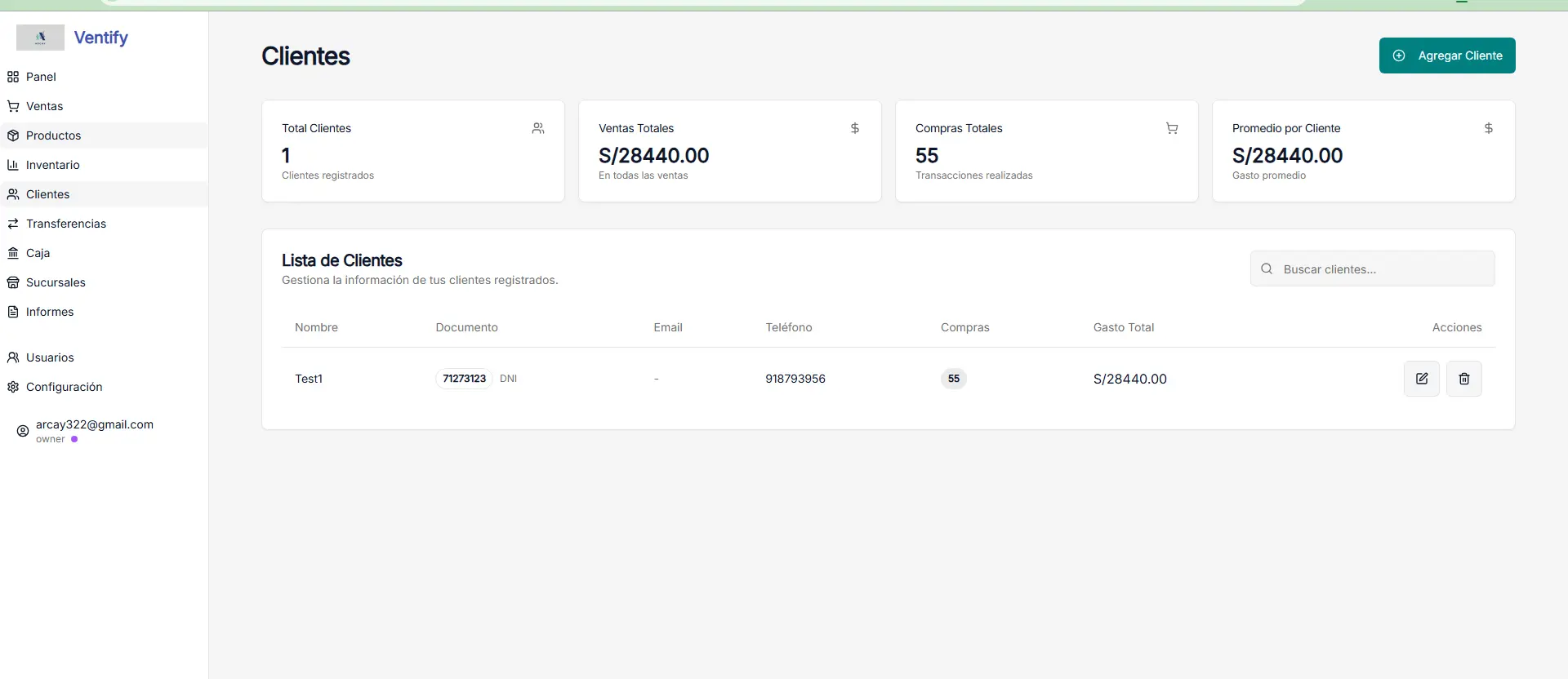
Task: Click the 71273123 document badge
Action: click(464, 379)
